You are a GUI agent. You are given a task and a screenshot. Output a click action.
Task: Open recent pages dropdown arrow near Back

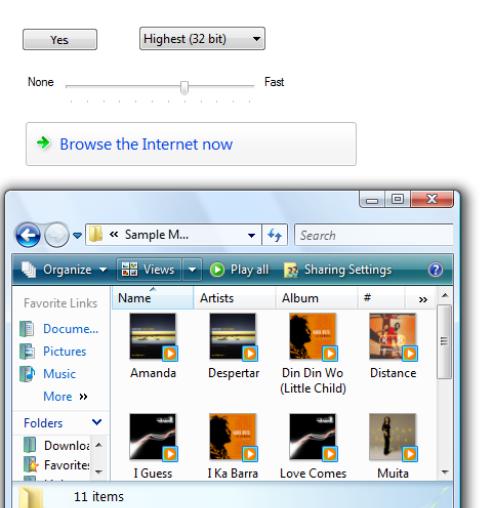point(77,236)
